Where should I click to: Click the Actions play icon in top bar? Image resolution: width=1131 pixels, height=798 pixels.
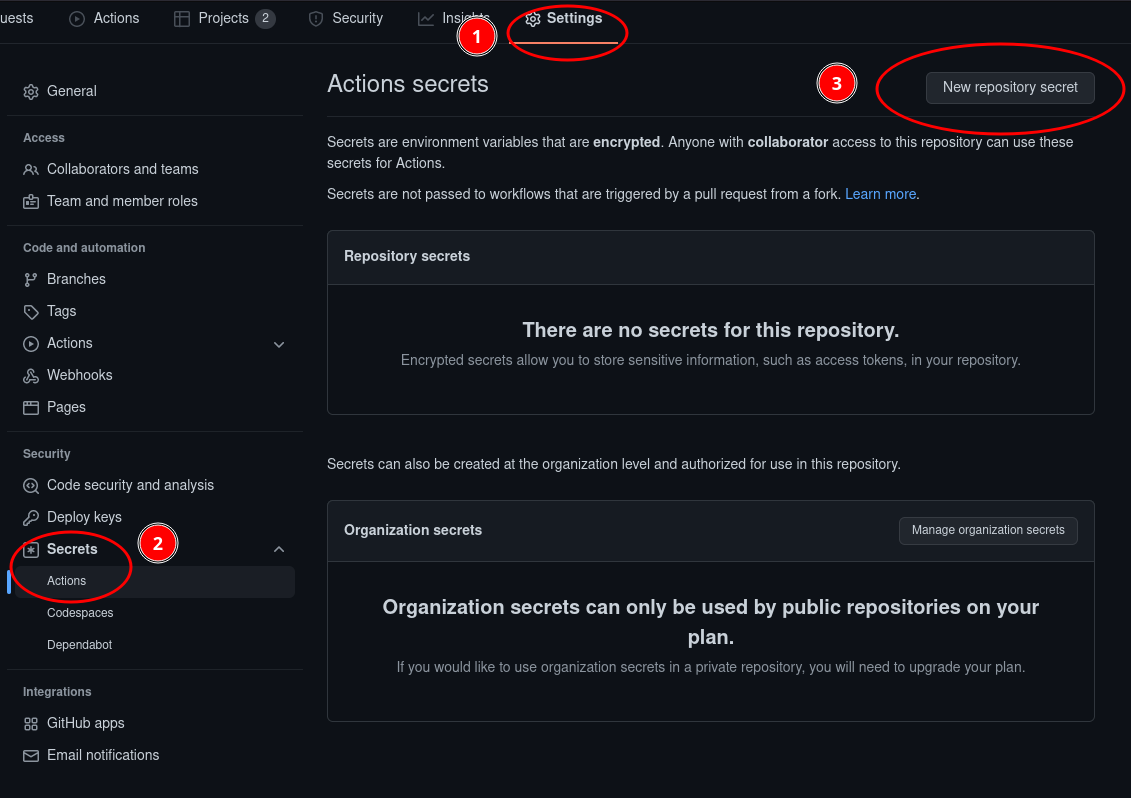click(77, 19)
